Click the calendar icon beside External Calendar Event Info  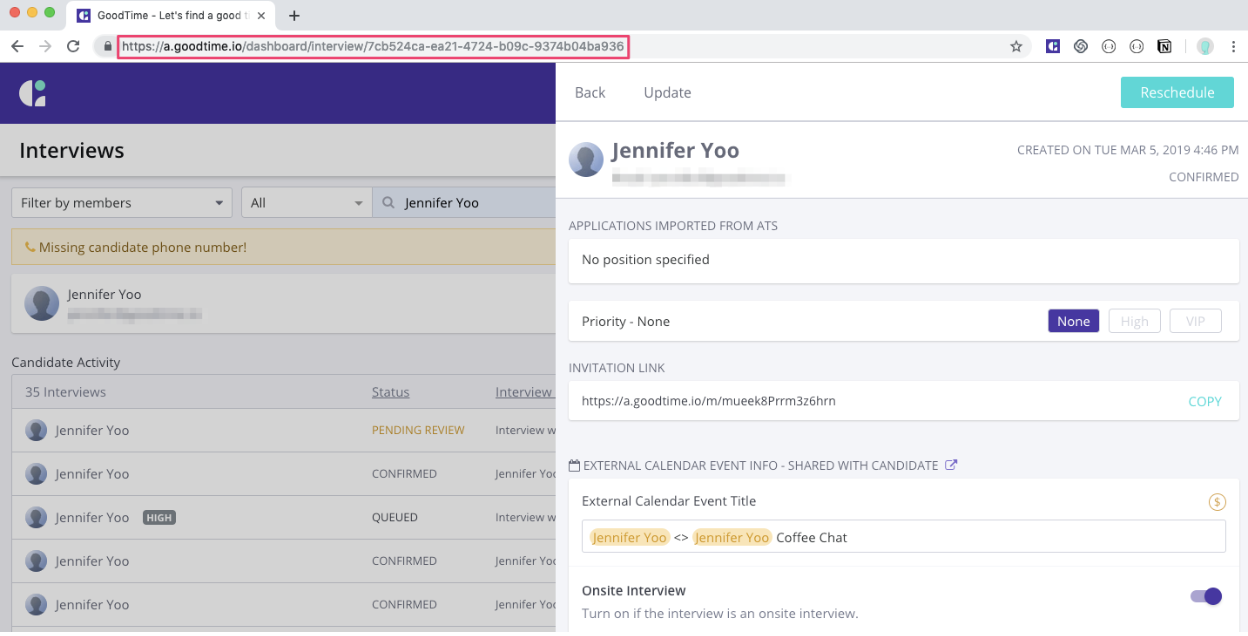pos(574,465)
